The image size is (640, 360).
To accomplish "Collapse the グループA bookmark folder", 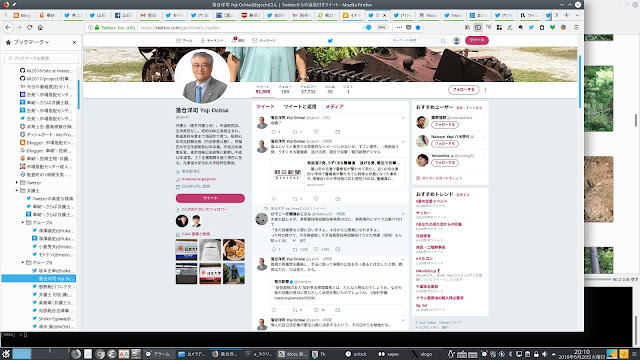I will tap(23, 222).
